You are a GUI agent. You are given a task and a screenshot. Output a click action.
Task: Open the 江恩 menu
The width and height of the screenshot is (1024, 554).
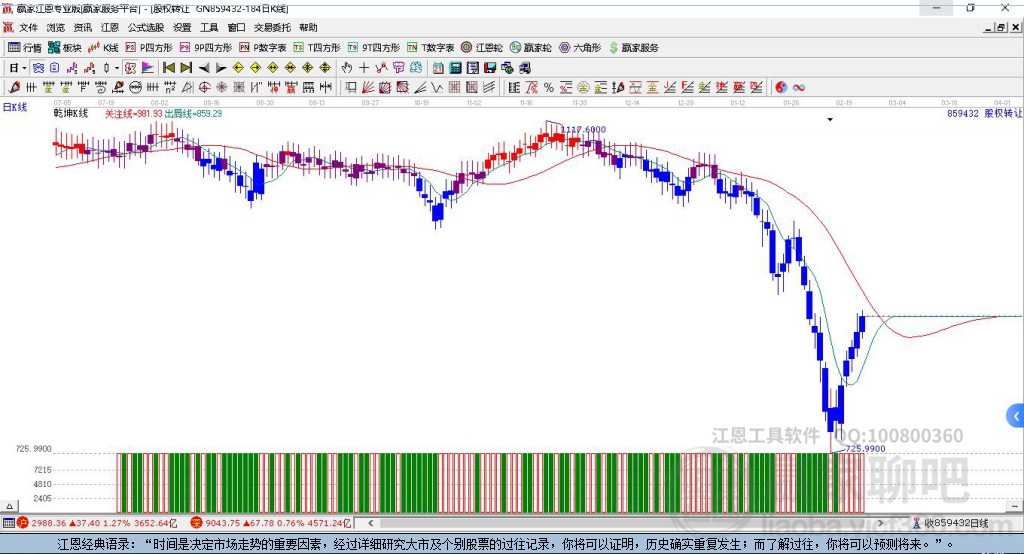point(110,27)
